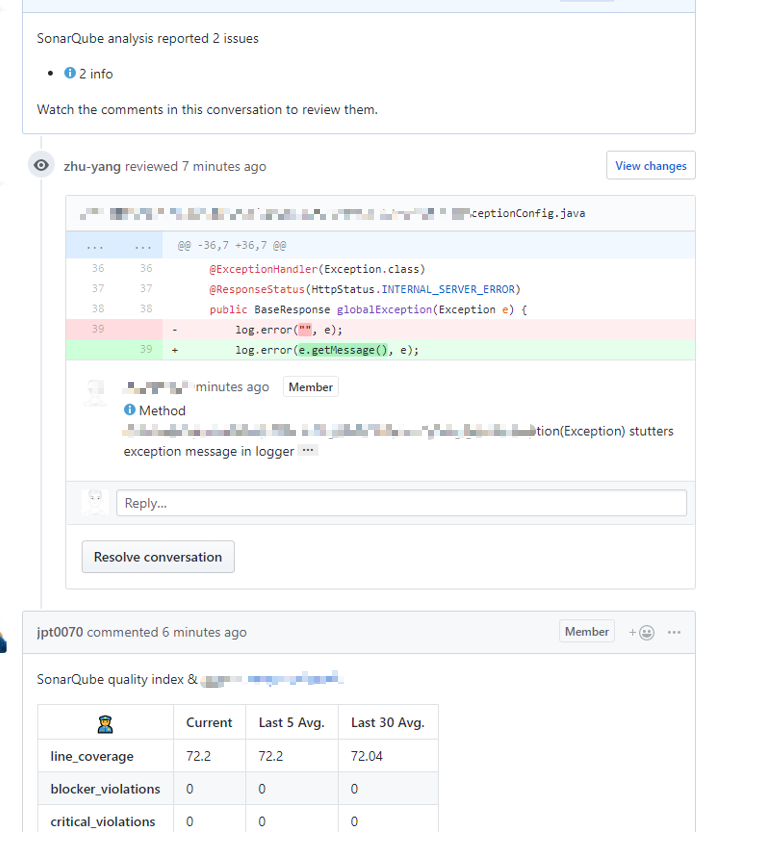760x858 pixels.
Task: Click the Member badge in the review thread
Action: (x=310, y=386)
